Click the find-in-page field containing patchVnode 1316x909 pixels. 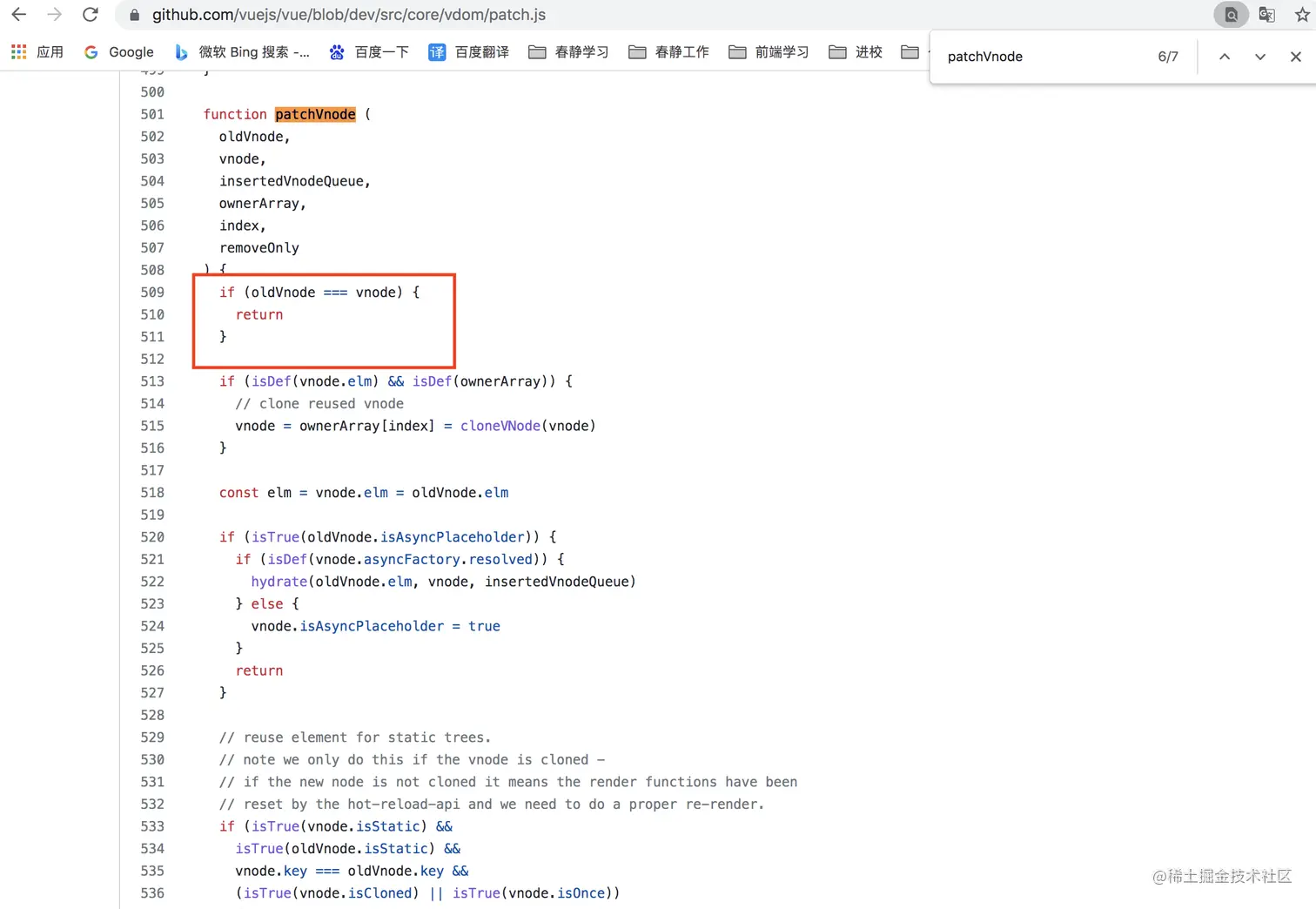coord(1044,57)
